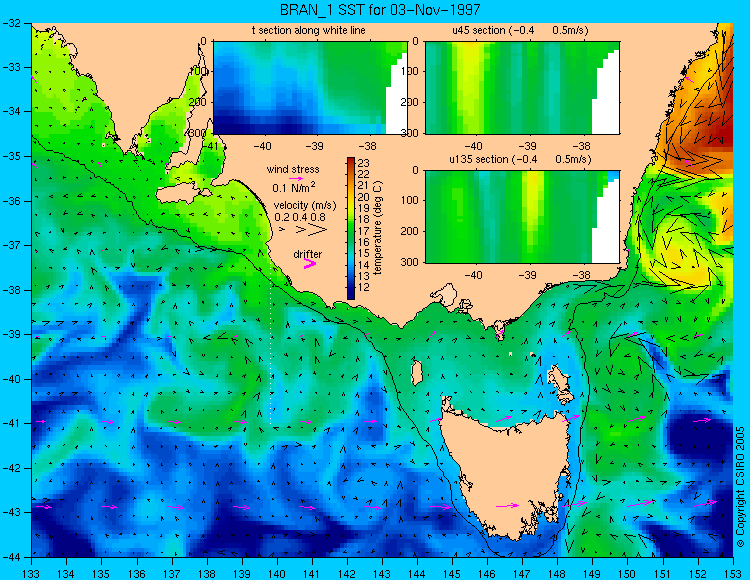Open the u45 velocity section inset plot

[x=522, y=88]
